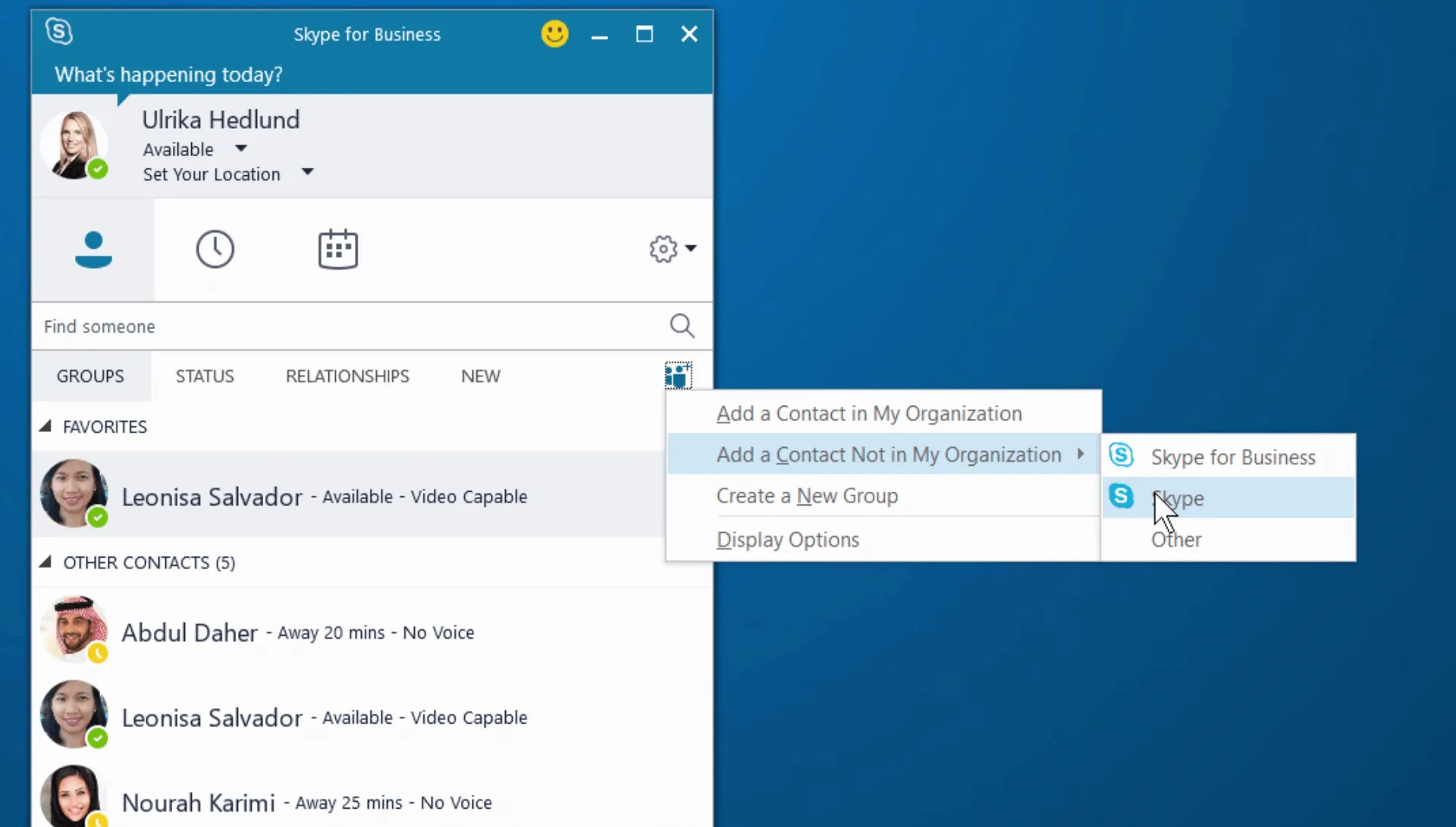Screen dimensions: 1456x827
Task: Switch to the Status tab
Action: coord(205,376)
